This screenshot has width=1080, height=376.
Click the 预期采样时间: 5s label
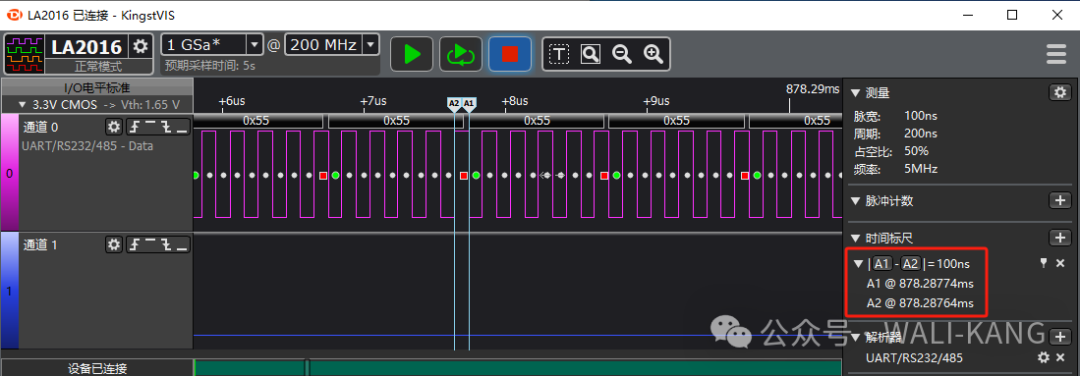(x=210, y=66)
